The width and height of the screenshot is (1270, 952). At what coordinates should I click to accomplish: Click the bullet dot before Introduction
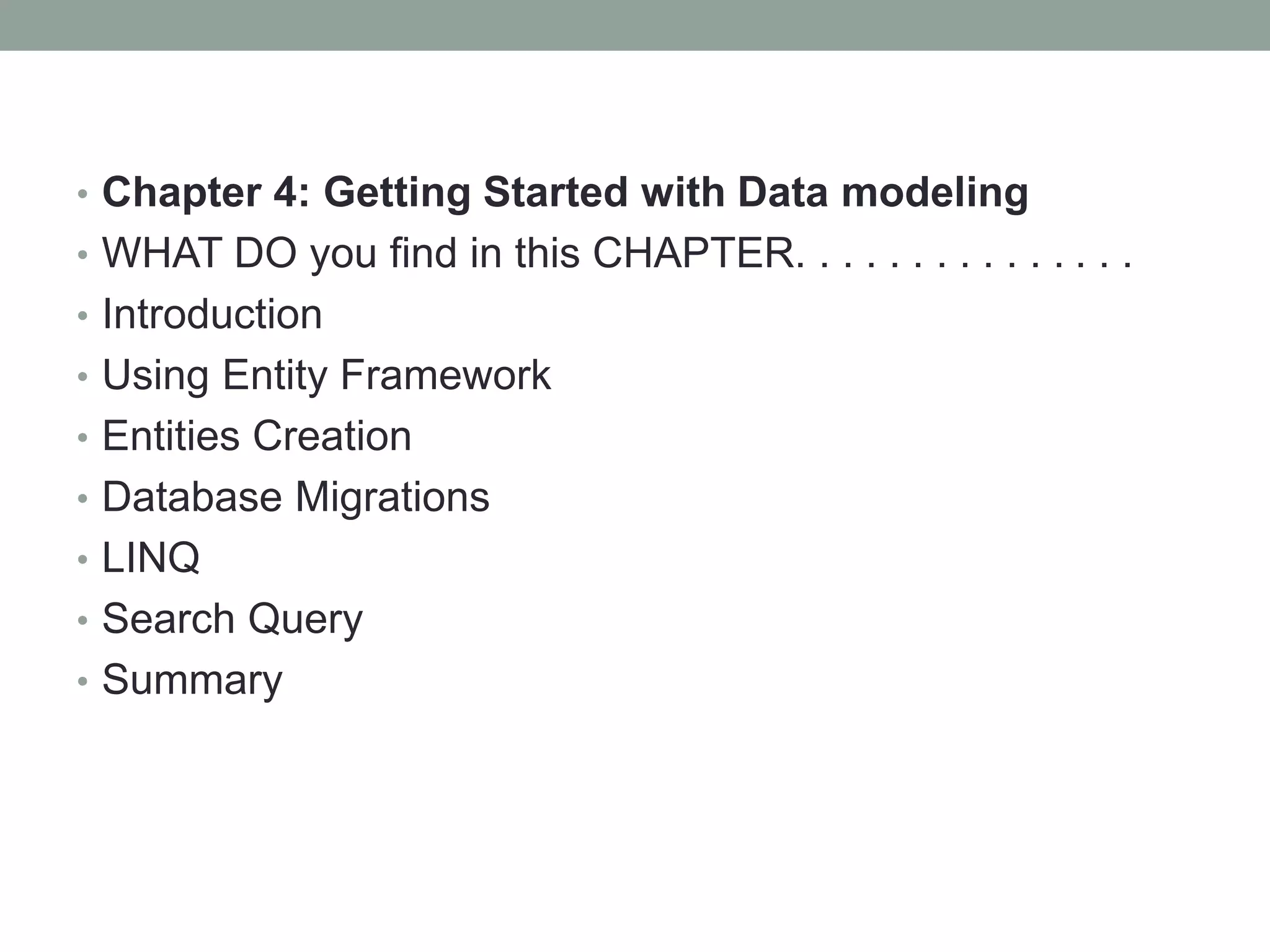[82, 317]
